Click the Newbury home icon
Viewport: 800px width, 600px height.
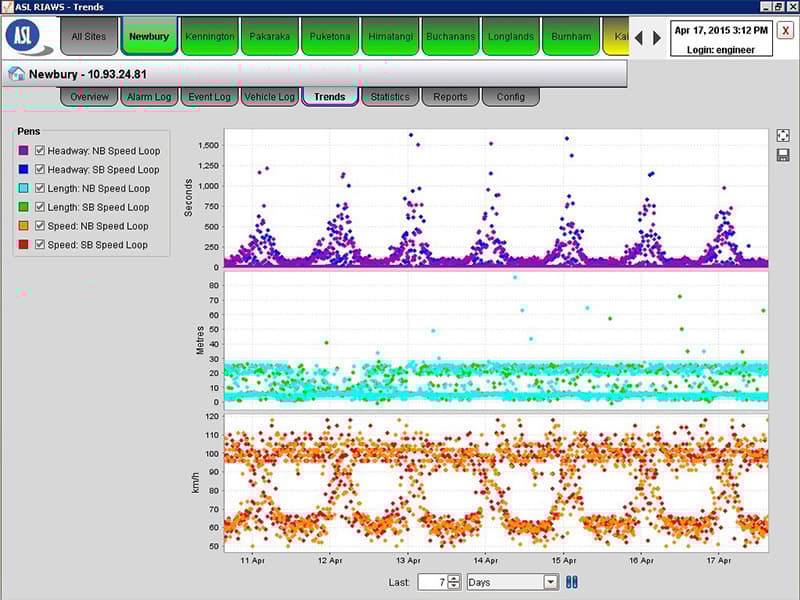pos(17,74)
